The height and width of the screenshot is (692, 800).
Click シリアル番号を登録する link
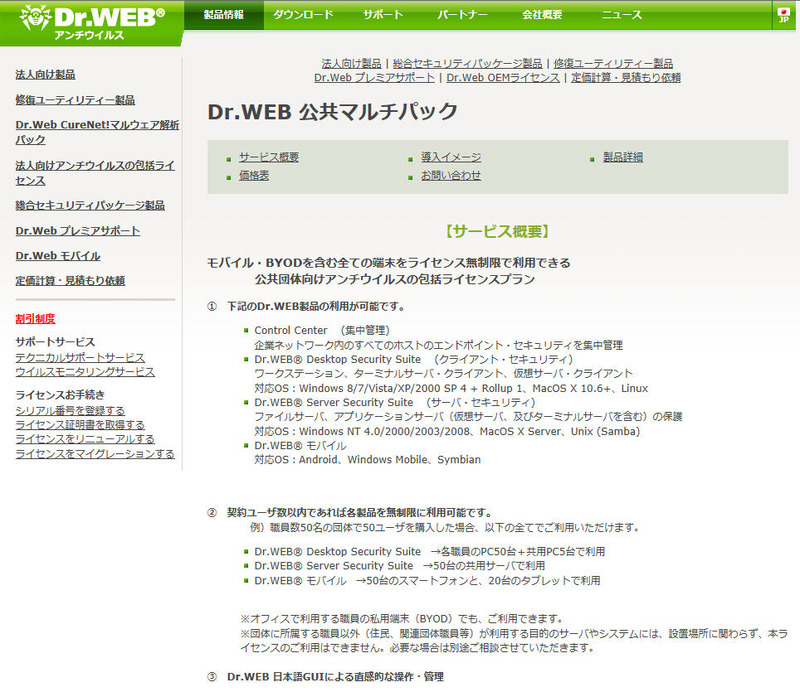[x=70, y=410]
